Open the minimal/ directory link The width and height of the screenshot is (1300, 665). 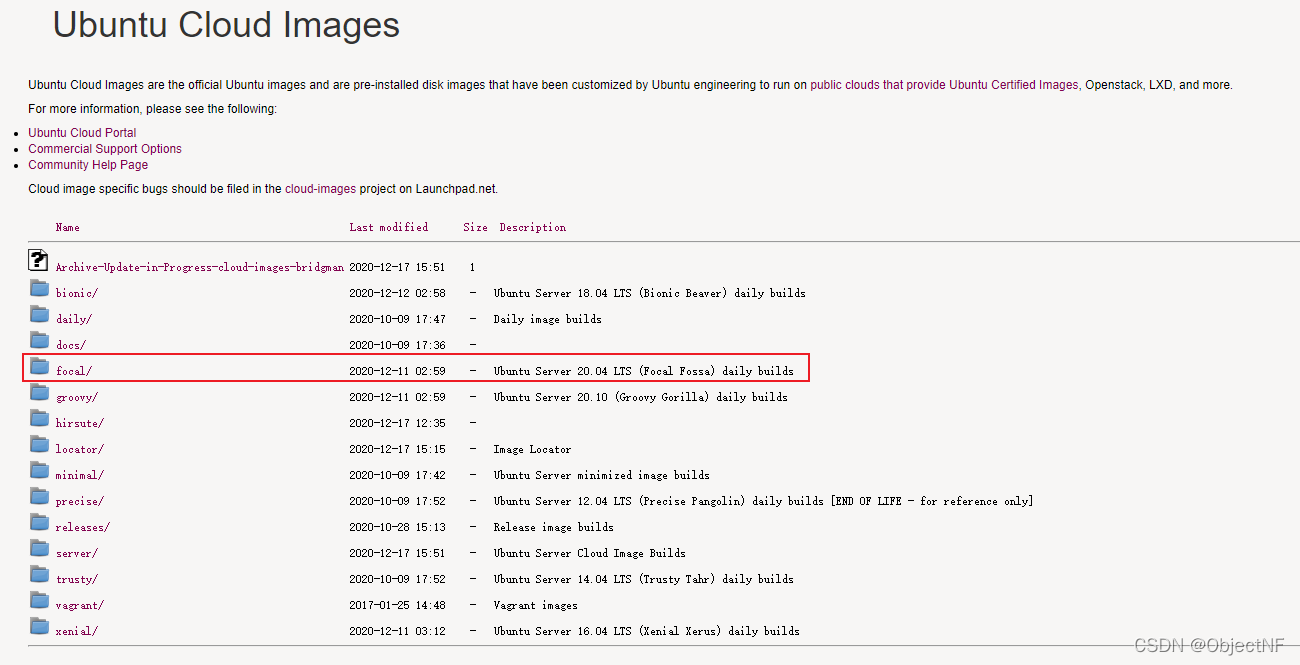[x=80, y=475]
